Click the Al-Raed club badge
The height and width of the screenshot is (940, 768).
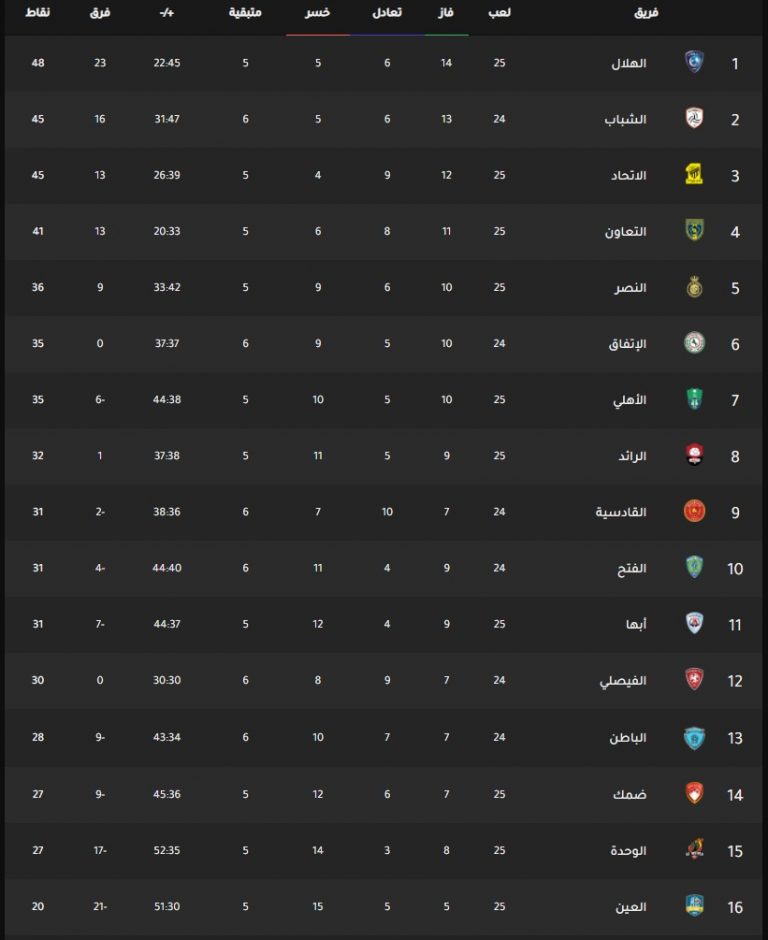[694, 456]
